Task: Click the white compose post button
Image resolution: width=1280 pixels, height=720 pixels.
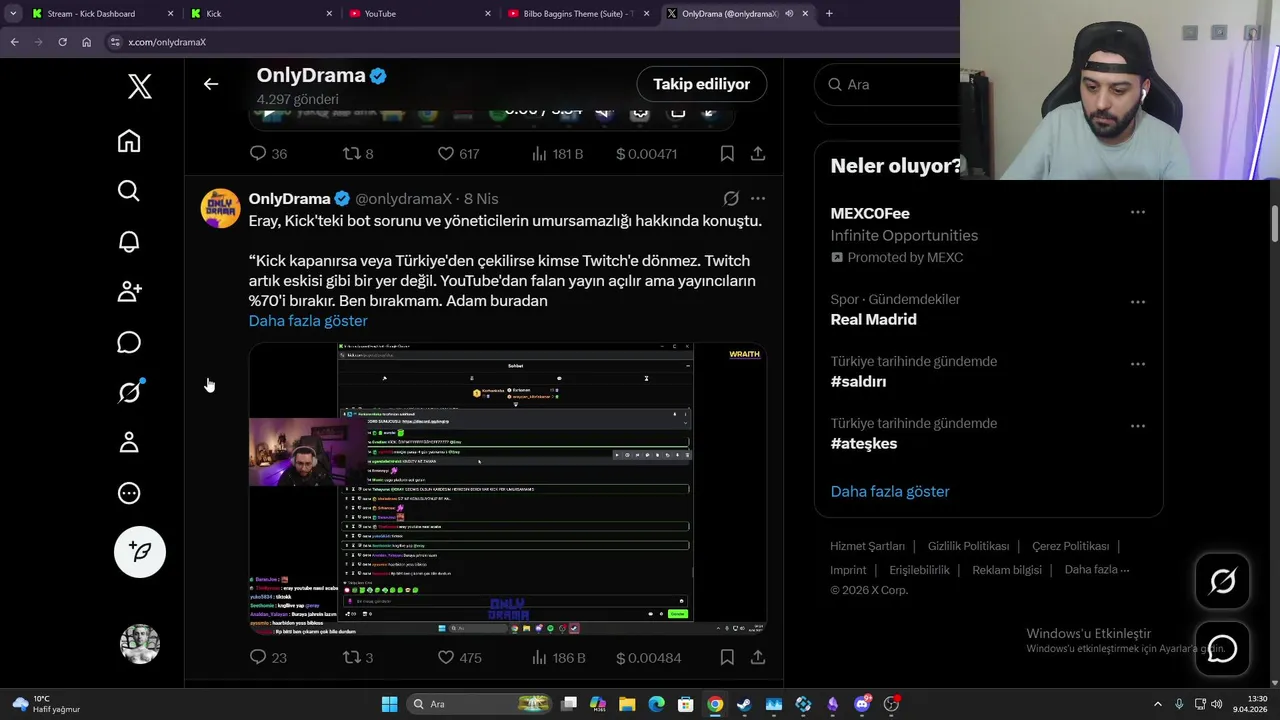Action: coord(140,552)
